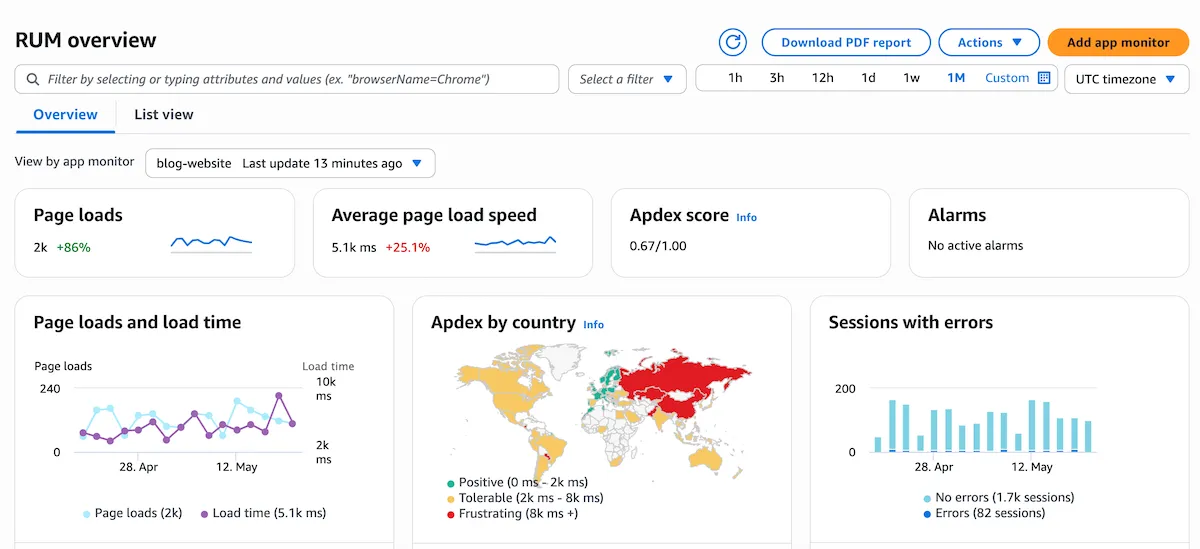Click the Add app monitor button
Screen dimensions: 1200x549
point(1118,42)
